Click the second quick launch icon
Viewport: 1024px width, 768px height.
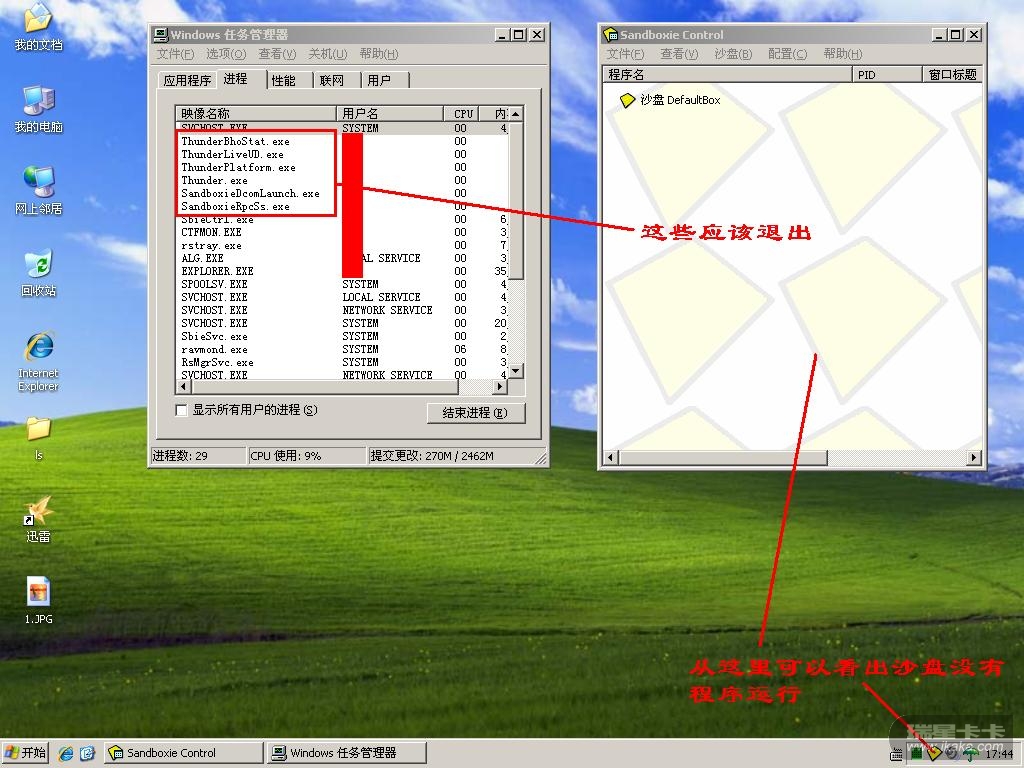click(x=88, y=753)
